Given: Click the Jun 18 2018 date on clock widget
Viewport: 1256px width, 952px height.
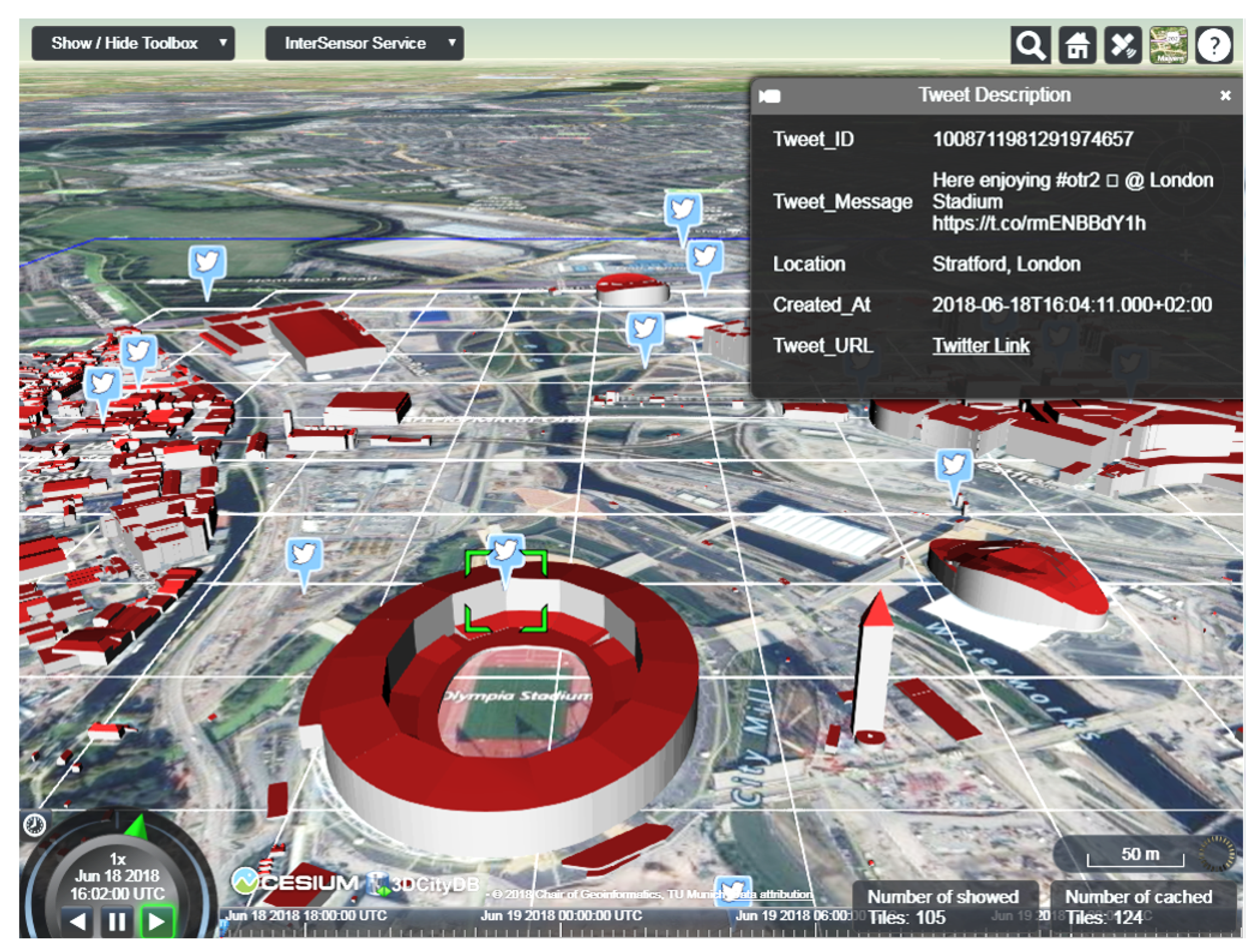Looking at the screenshot, I should click(x=118, y=875).
